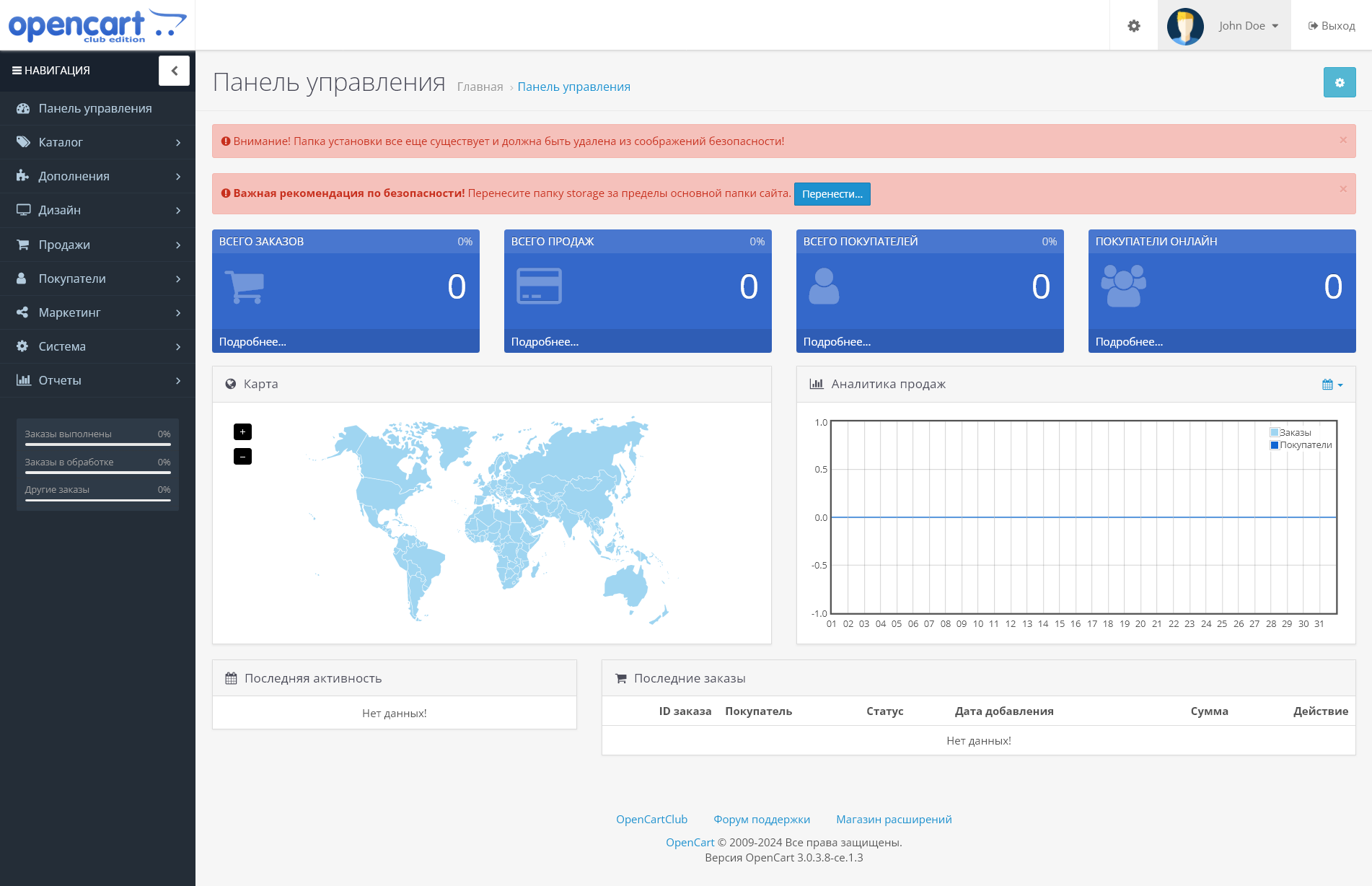Expand the John Doe account dropdown
The height and width of the screenshot is (886, 1372).
point(1247,25)
